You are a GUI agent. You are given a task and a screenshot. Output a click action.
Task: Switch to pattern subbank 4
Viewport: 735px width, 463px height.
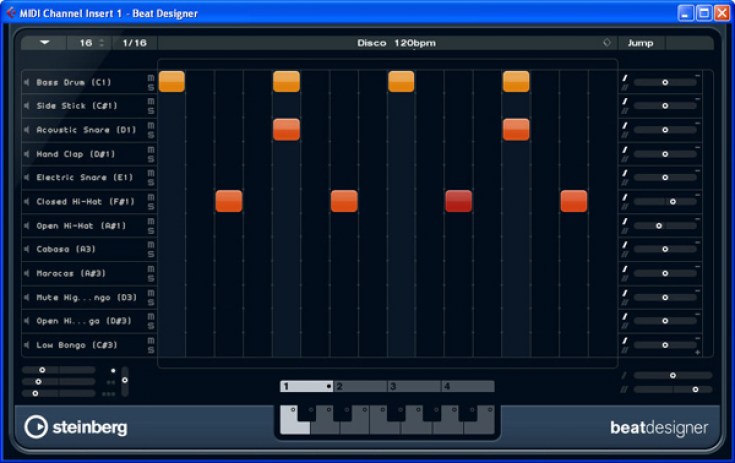pyautogui.click(x=467, y=386)
